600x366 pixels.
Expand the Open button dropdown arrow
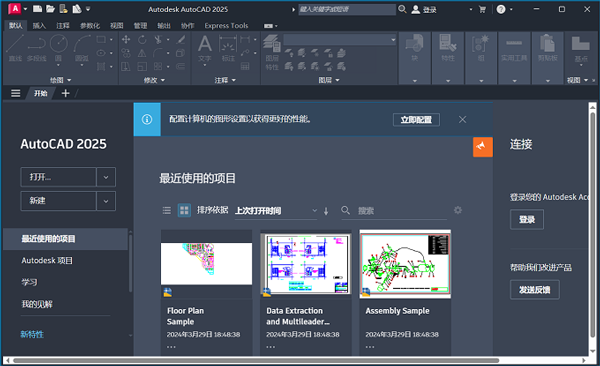(106, 177)
